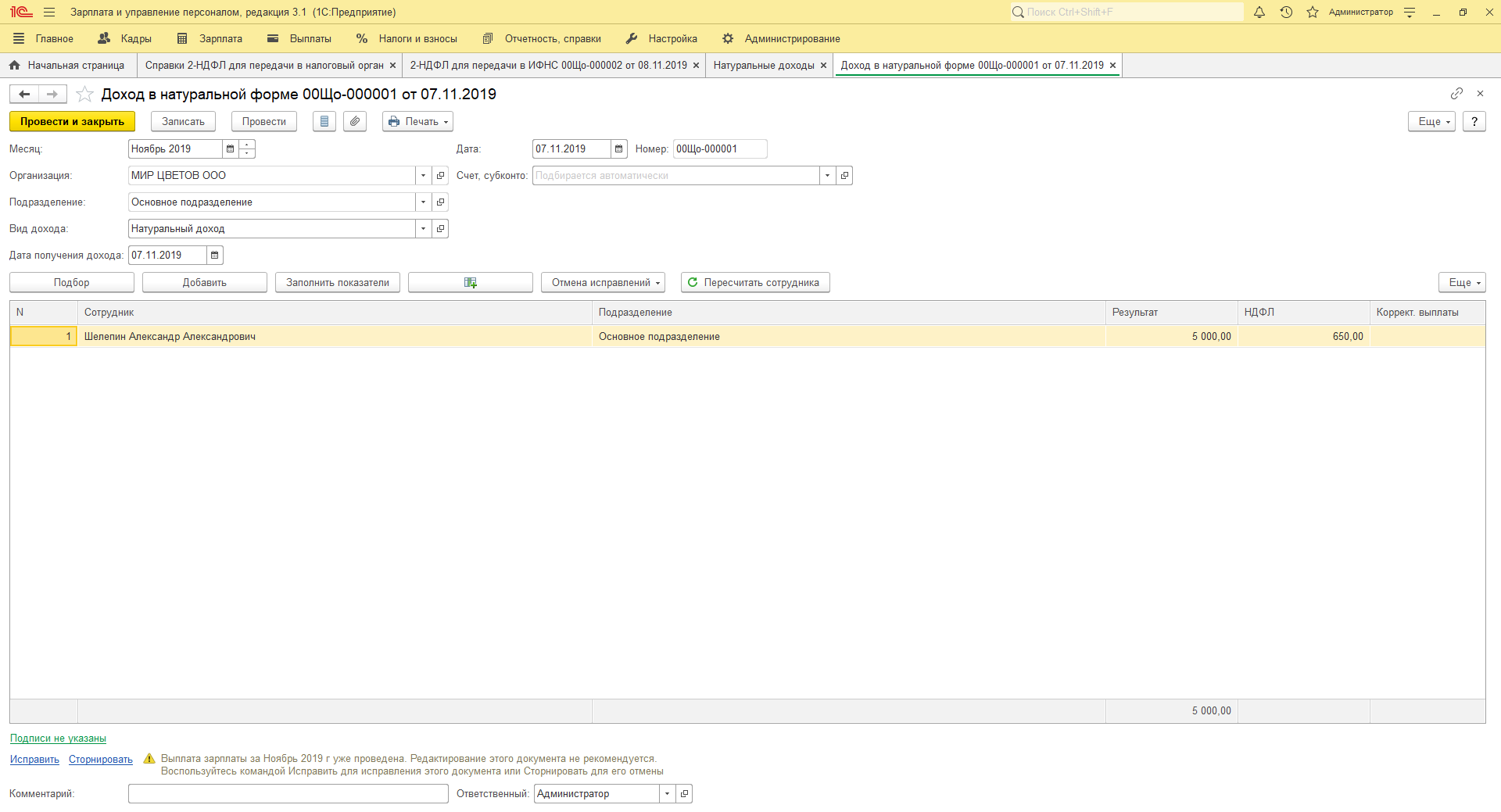This screenshot has width=1501, height=812.
Task: Open attached files paperclip icon
Action: coord(355,121)
